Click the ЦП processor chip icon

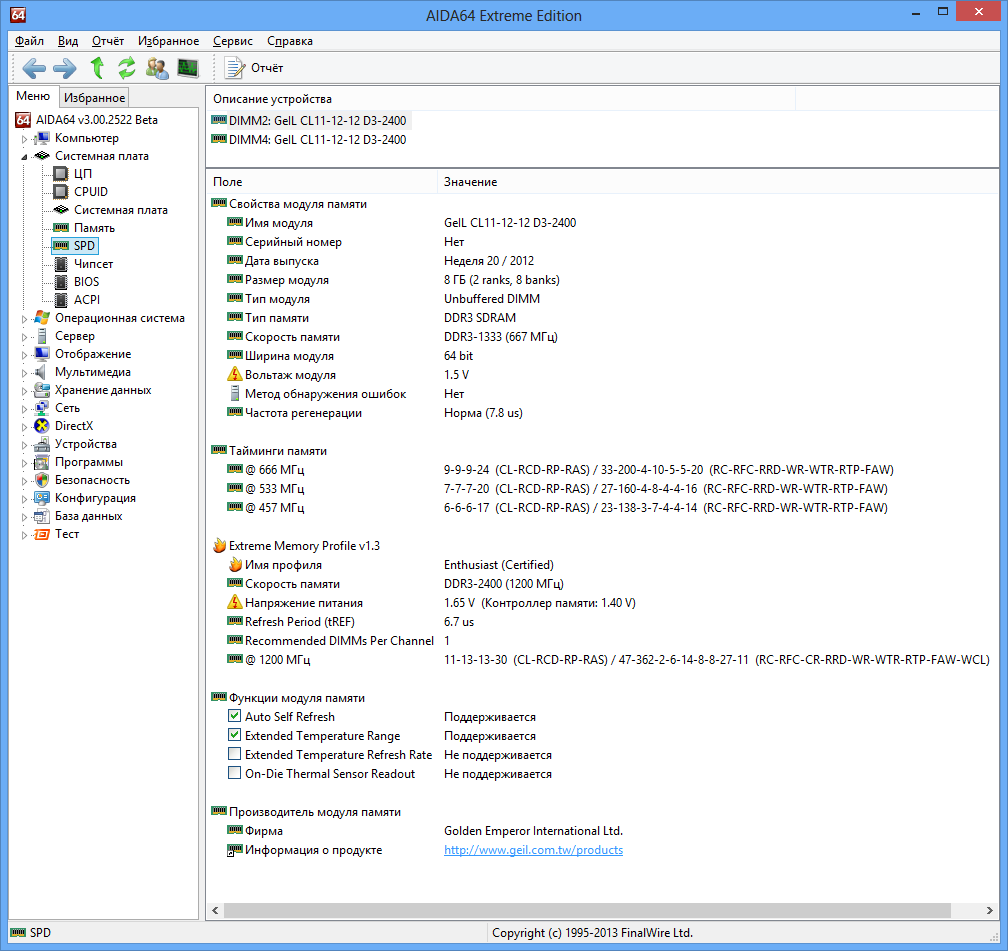tap(60, 174)
